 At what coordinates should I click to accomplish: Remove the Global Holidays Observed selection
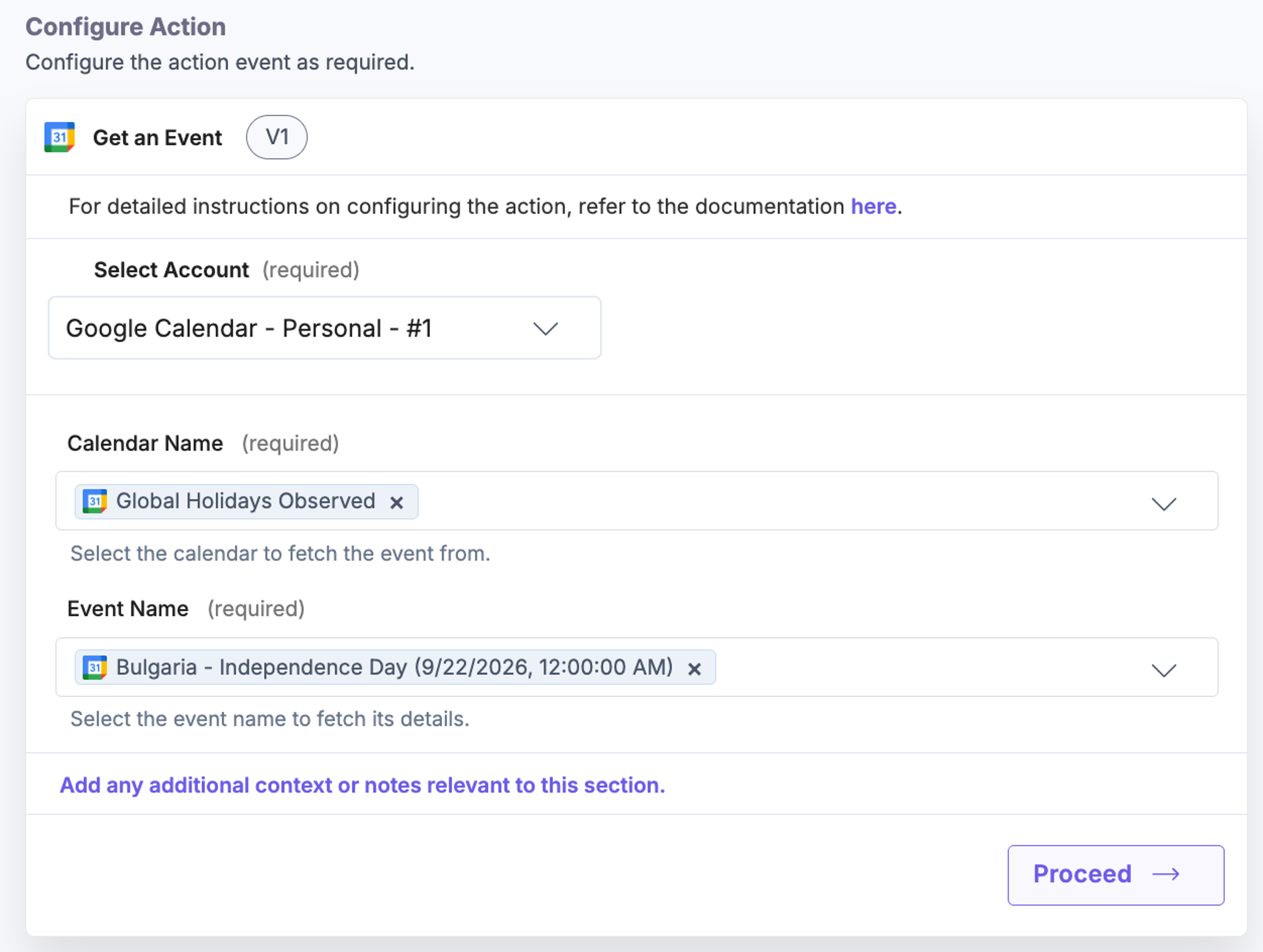396,502
